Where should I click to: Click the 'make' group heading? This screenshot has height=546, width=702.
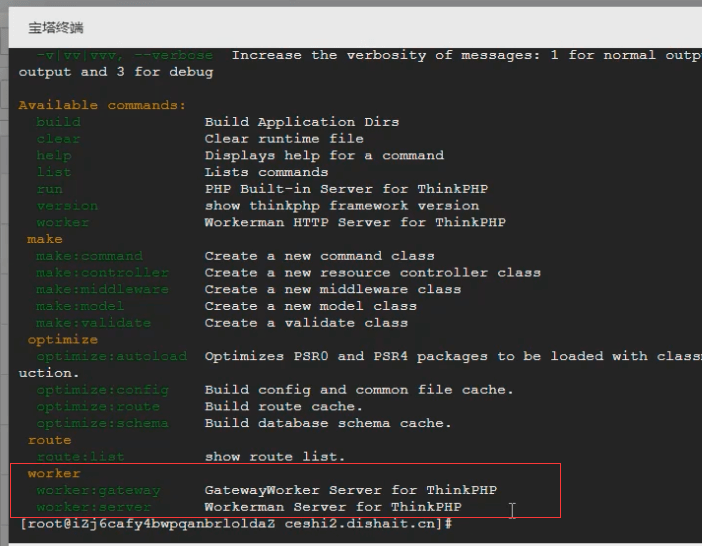point(45,239)
